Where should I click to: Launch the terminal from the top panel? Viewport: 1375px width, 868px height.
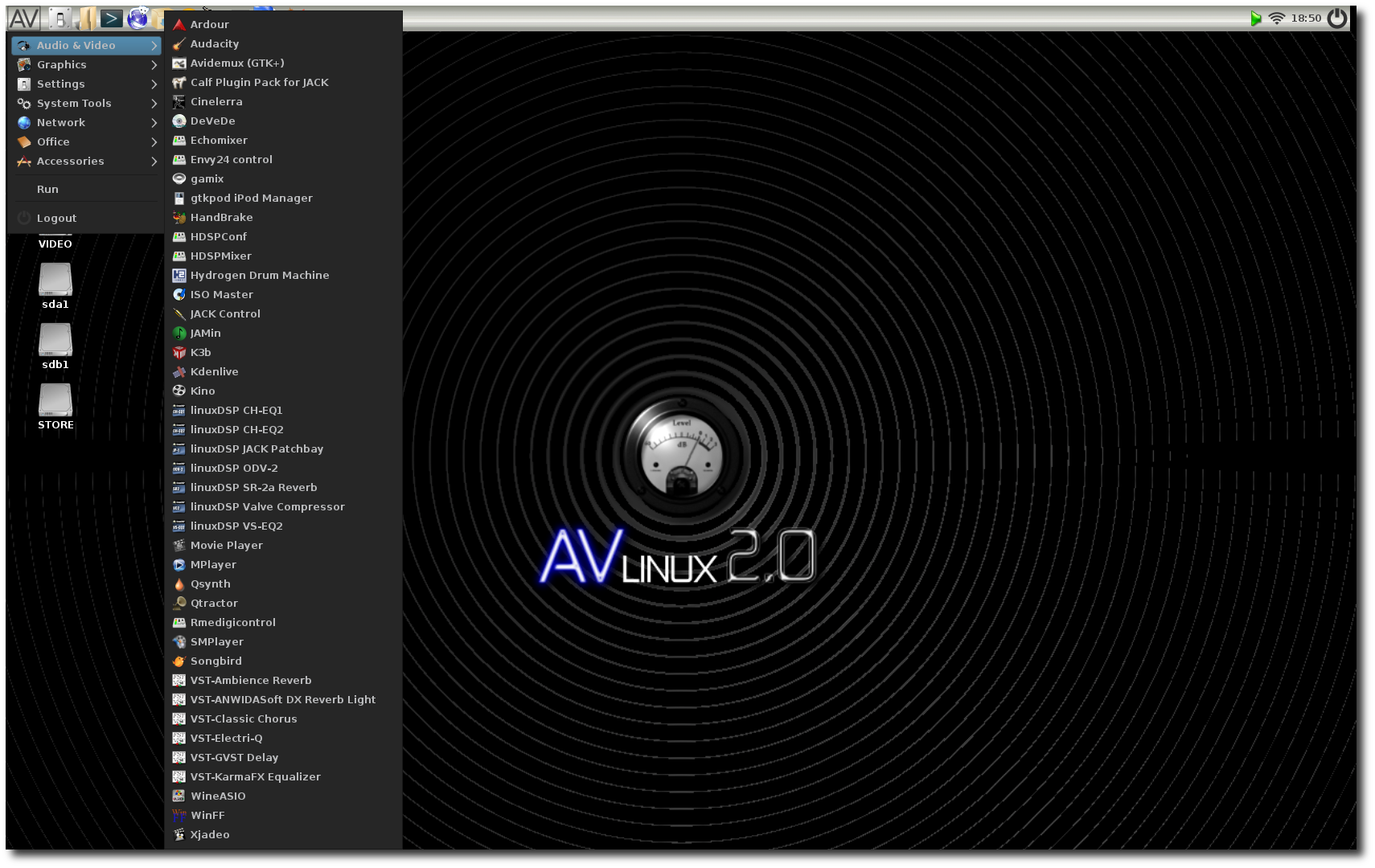coord(112,18)
